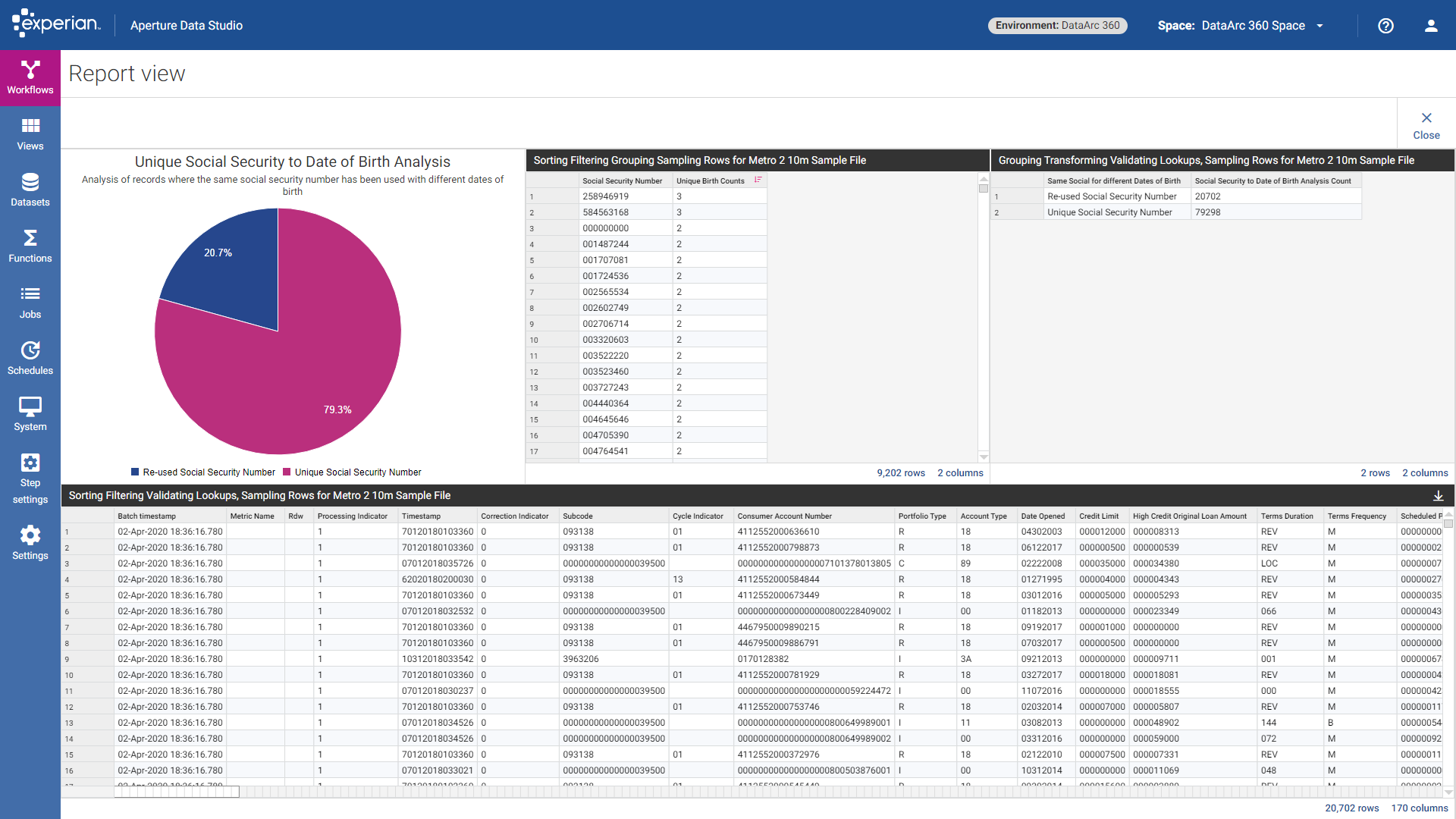Toggle sort on Unique Birth Counts column
The height and width of the screenshot is (819, 1456).
758,180
